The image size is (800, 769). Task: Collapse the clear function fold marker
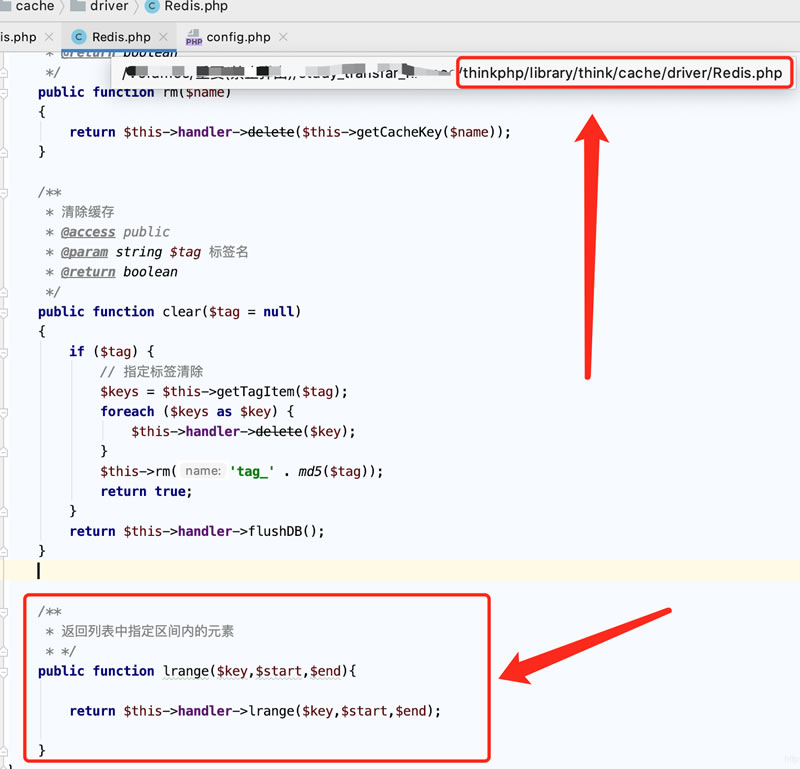(4, 312)
